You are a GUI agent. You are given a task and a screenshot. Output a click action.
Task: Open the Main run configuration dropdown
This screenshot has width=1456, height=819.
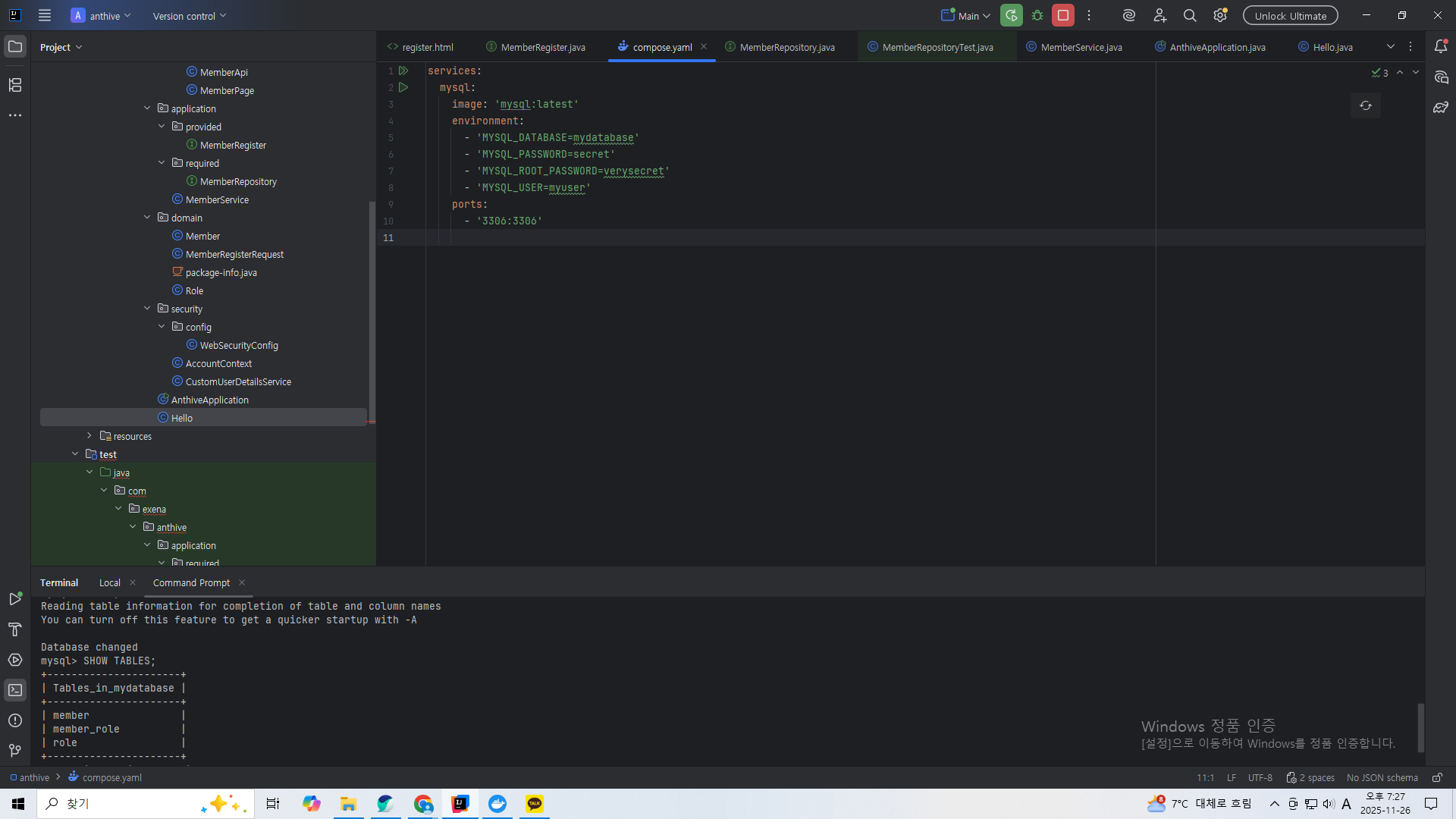click(x=966, y=15)
